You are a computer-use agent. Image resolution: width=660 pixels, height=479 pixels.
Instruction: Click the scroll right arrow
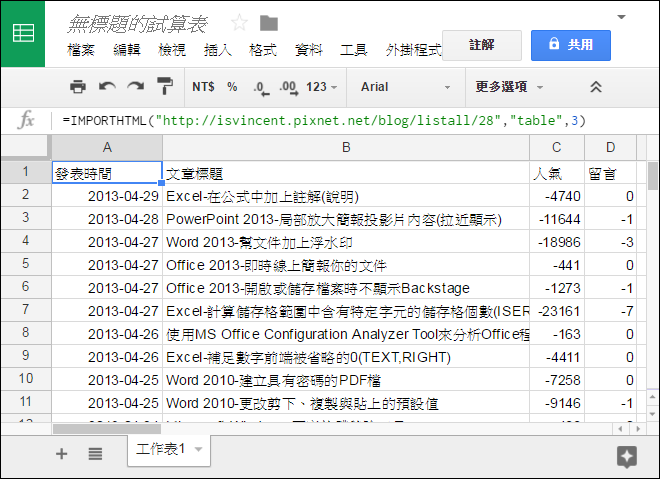point(638,429)
